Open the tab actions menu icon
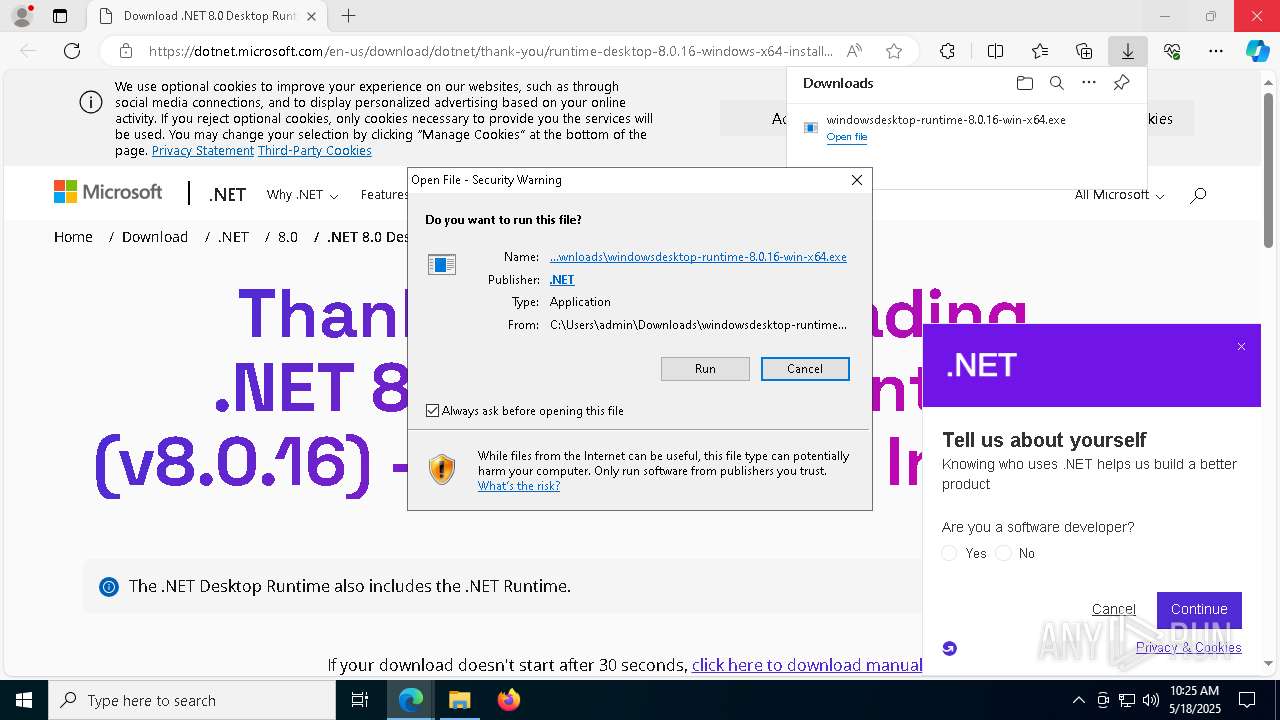1280x720 pixels. coord(60,16)
